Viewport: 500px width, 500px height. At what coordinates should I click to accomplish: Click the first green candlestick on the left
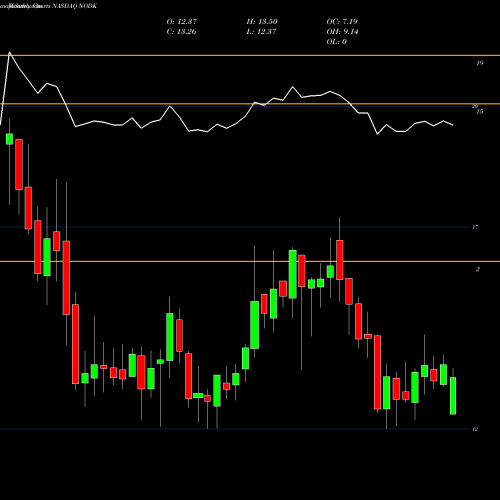coord(9,139)
